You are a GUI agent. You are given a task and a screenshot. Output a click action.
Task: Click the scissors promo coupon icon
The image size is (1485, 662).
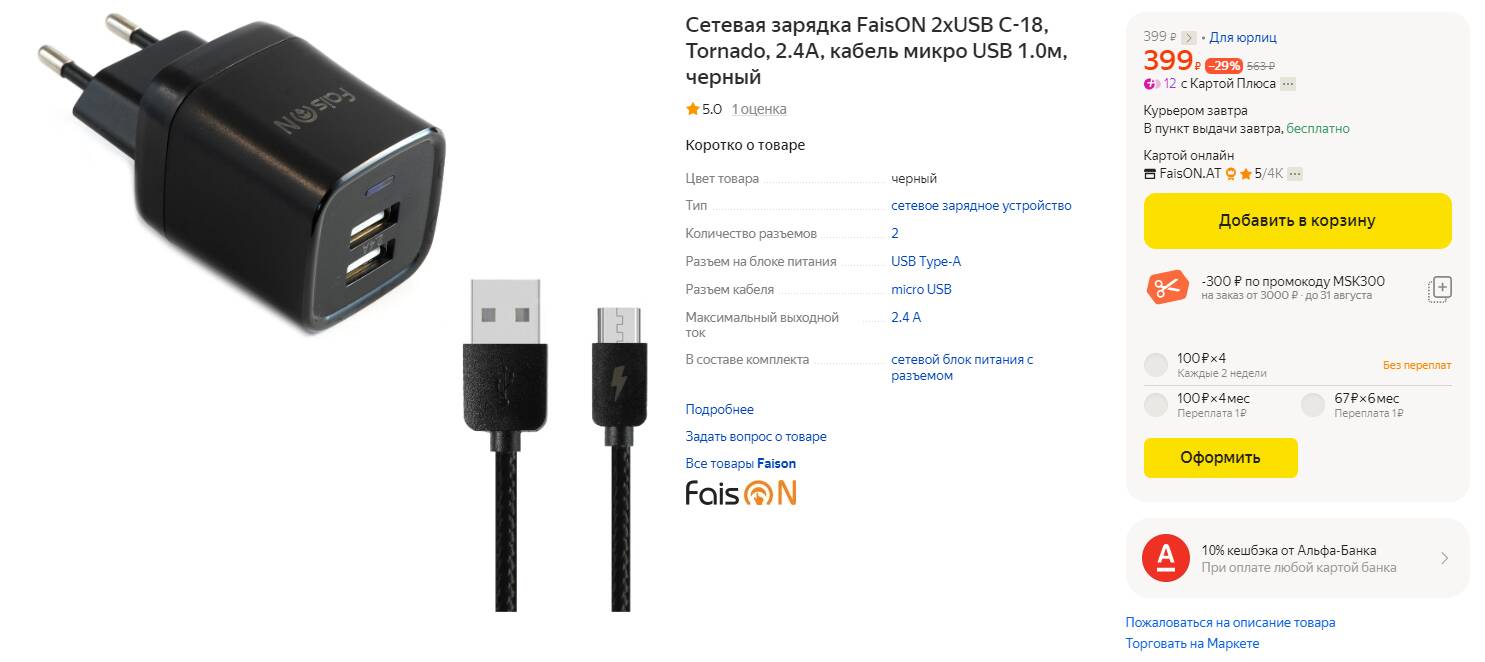[1167, 288]
